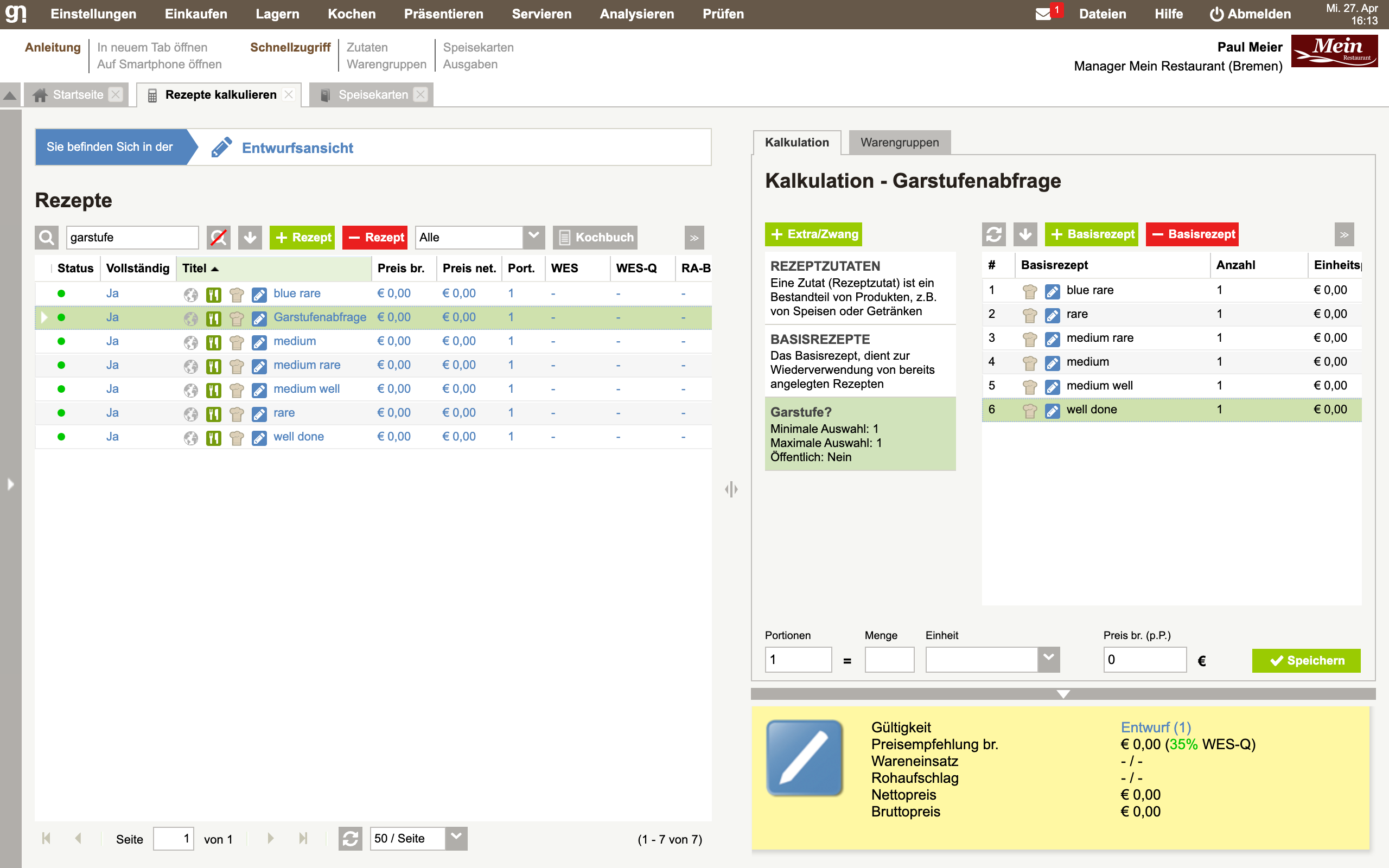Click the search magnifier icon beside garstufe field
1389x868 pixels.
[47, 237]
